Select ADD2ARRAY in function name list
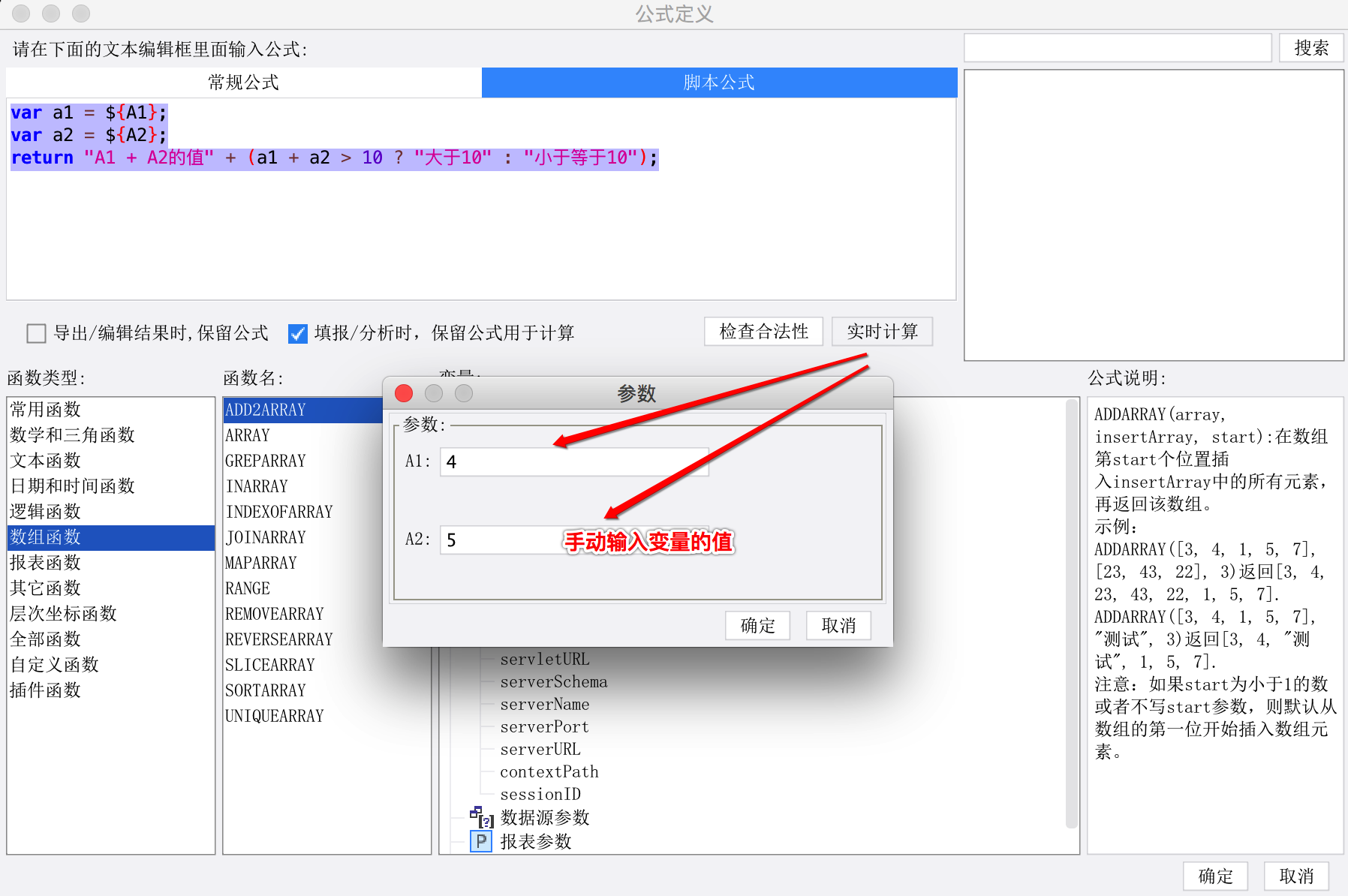Screen dimensions: 1348x896 pyautogui.click(x=303, y=410)
